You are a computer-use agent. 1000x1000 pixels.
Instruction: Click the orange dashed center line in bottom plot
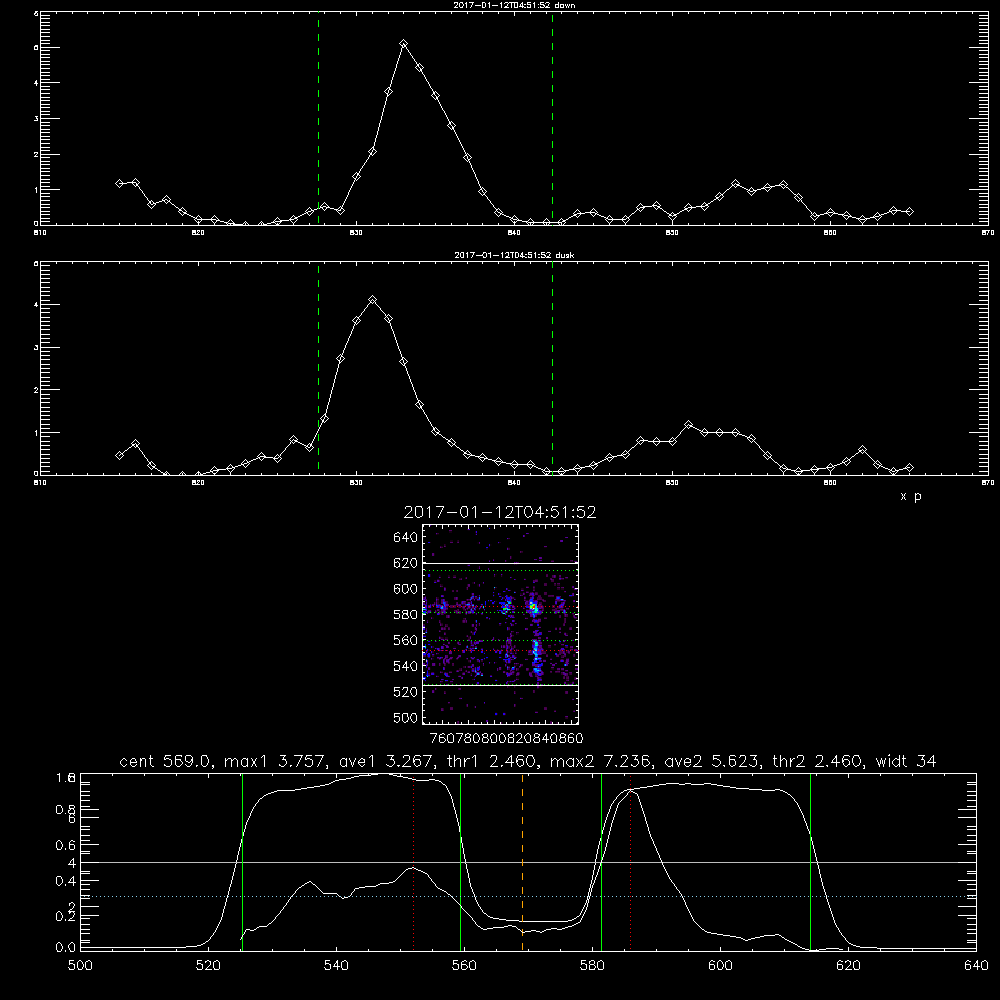522,861
